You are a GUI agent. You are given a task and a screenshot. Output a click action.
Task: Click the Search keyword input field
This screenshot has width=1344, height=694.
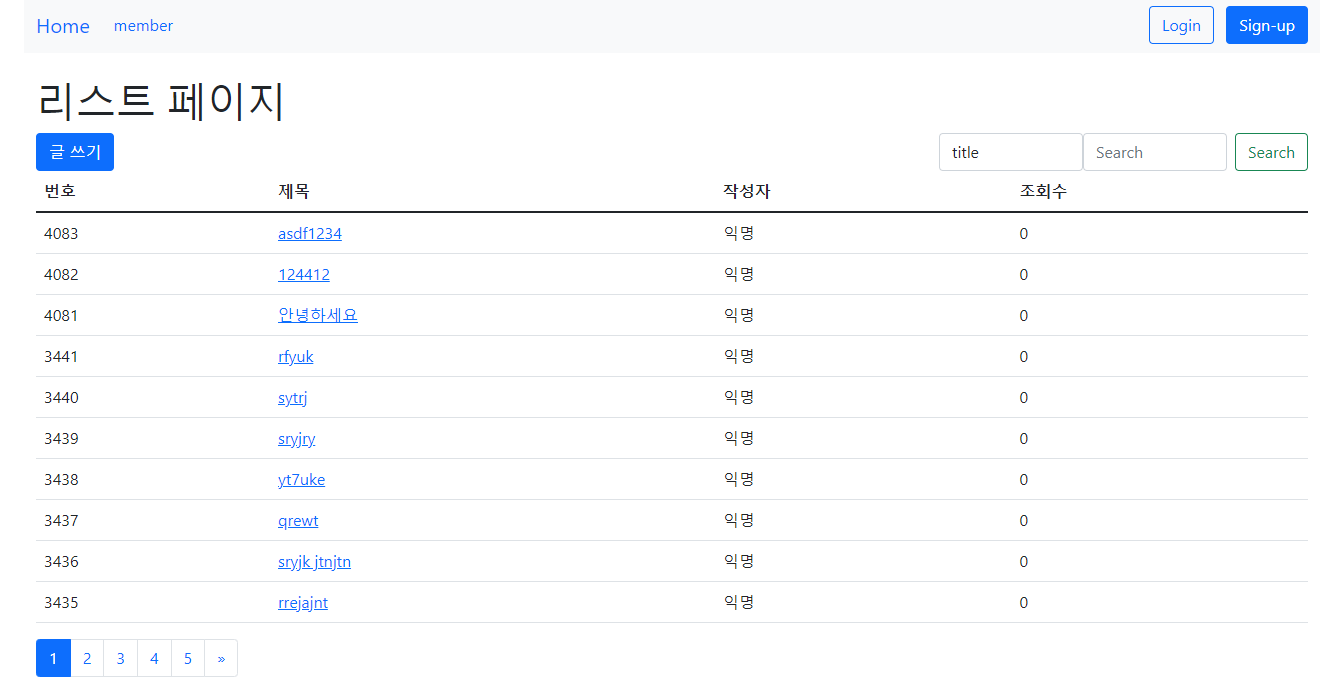[1155, 152]
